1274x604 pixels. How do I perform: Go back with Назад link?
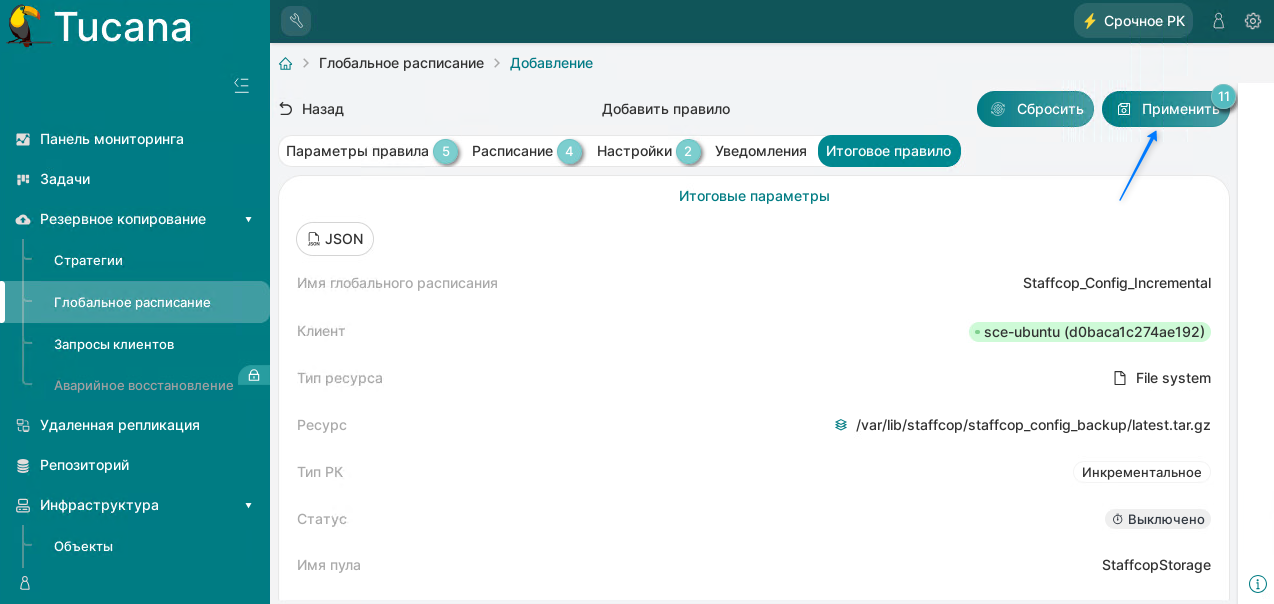(x=311, y=109)
